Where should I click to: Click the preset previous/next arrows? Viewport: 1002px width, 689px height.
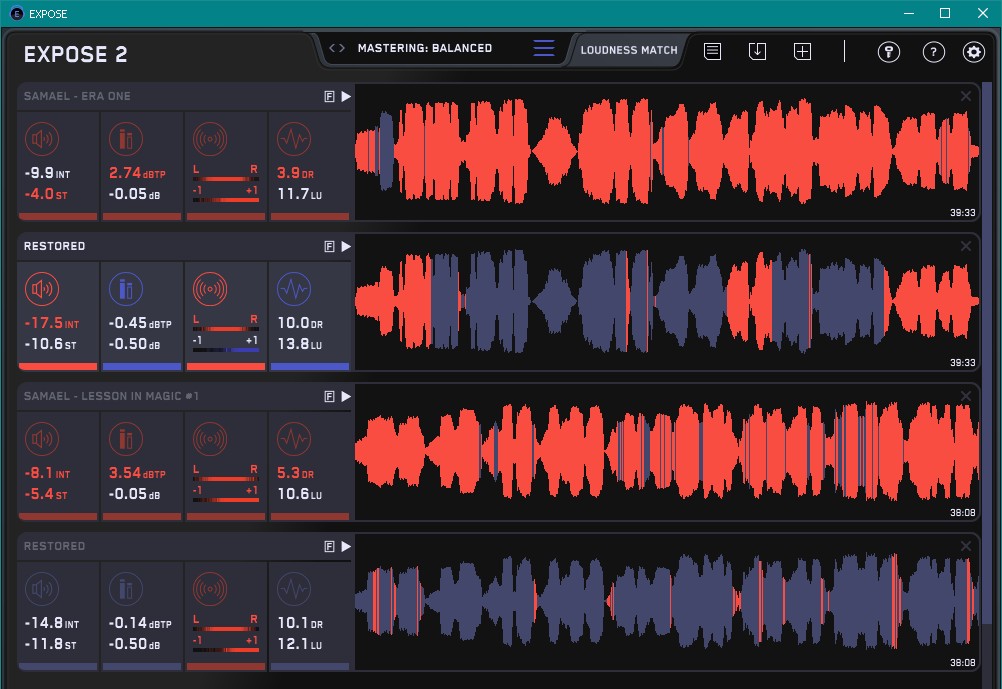click(337, 48)
